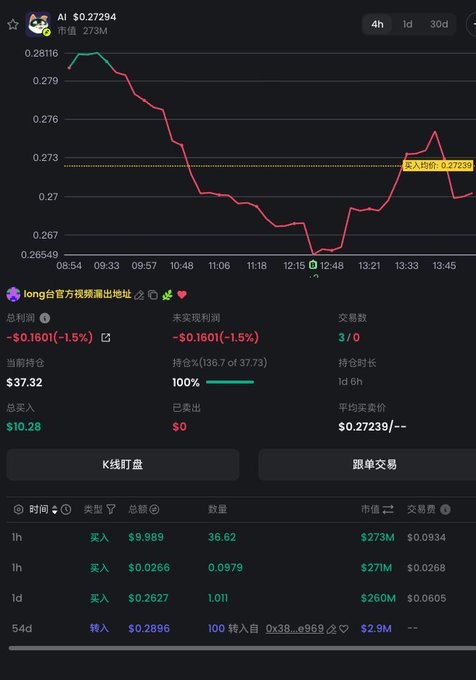476x680 pixels.
Task: Click total bought value $10.28
Action: 23,426
